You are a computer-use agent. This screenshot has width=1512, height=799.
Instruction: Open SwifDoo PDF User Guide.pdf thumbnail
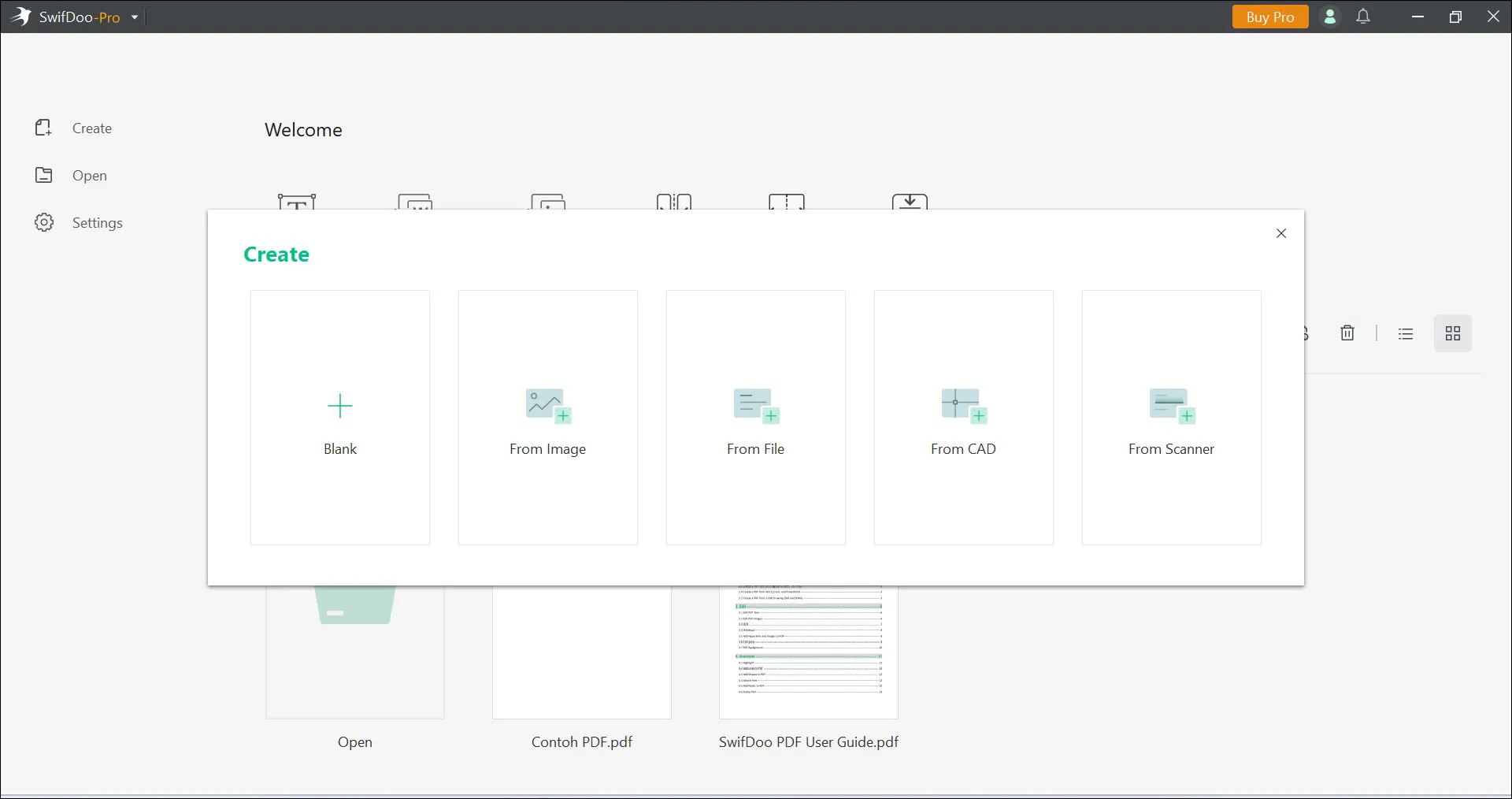pyautogui.click(x=808, y=652)
